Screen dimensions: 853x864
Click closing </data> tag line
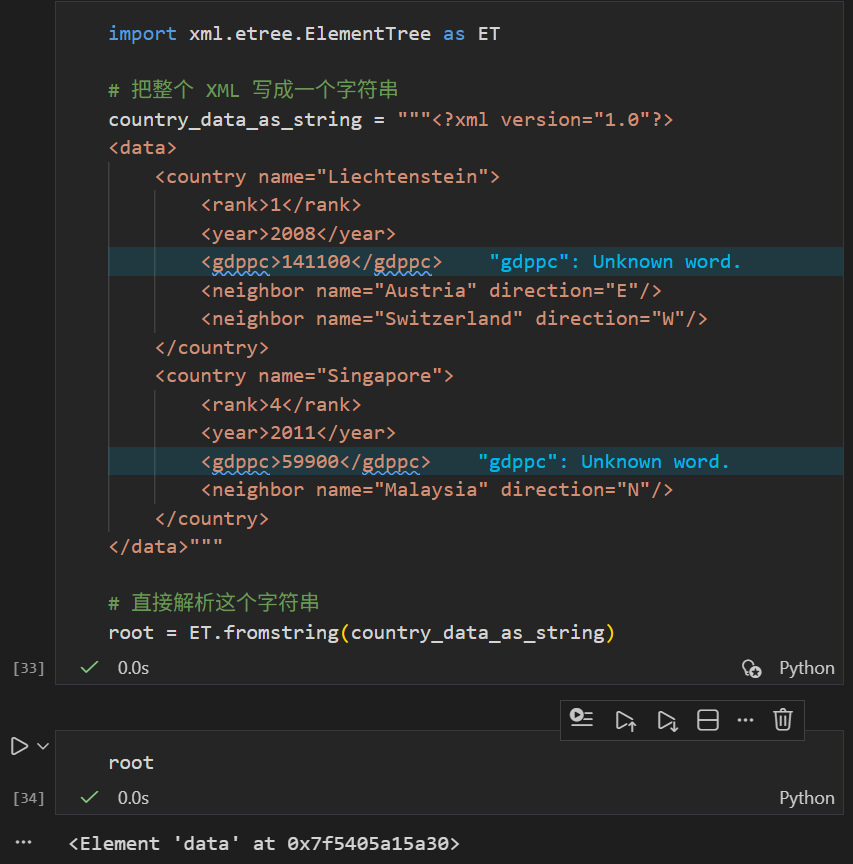pos(165,547)
